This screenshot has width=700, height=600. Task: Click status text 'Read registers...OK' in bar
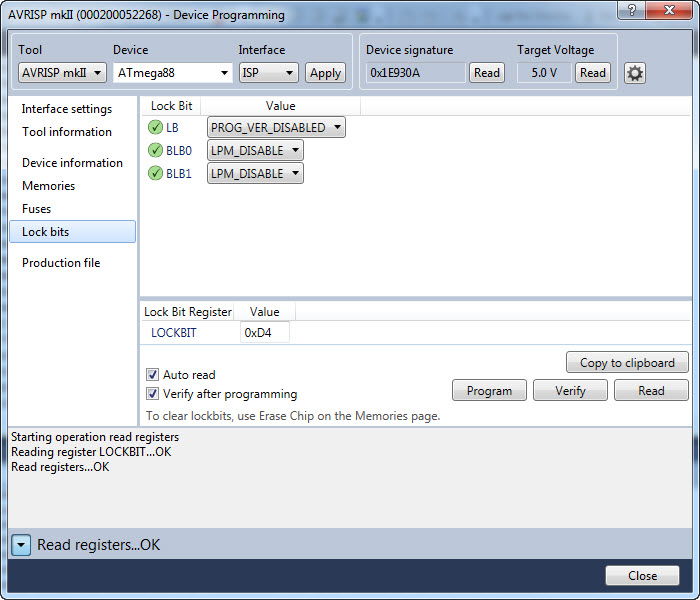click(99, 545)
